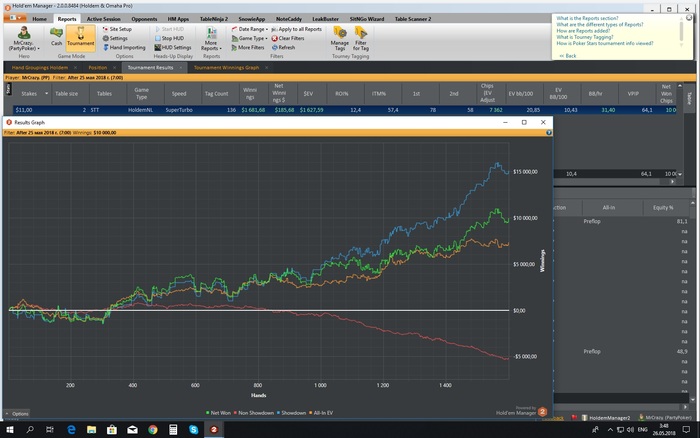
Task: Click help icon in Results Graph filter bar
Action: coord(549,133)
